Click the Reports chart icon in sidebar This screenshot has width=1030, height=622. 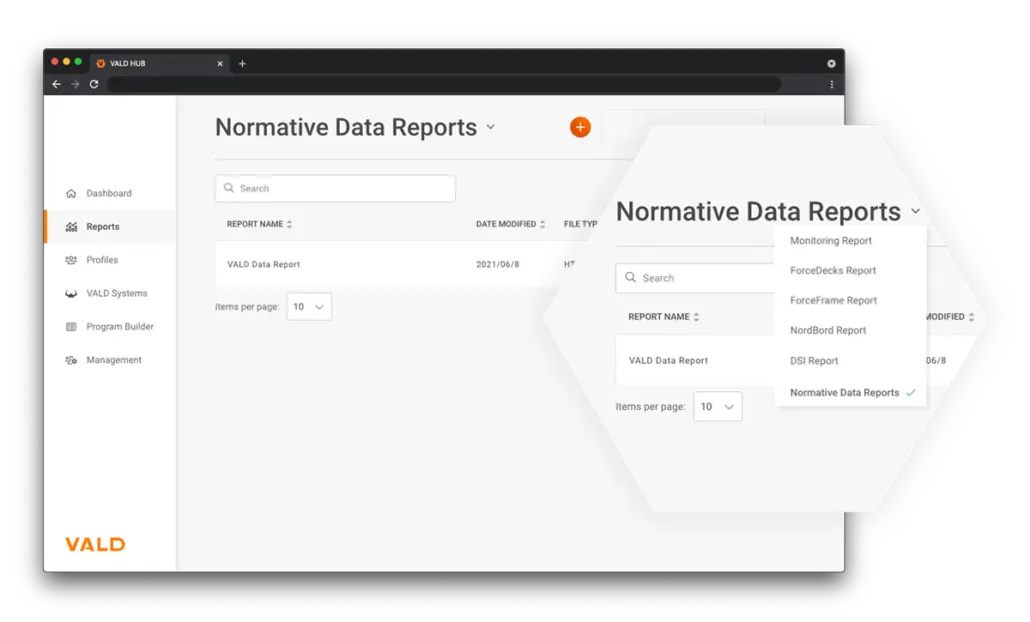pos(71,227)
